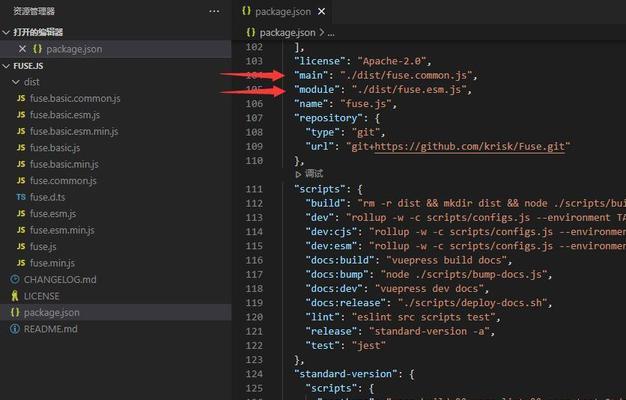The height and width of the screenshot is (400, 626).
Task: Close the package.json editor tab
Action: point(321,12)
